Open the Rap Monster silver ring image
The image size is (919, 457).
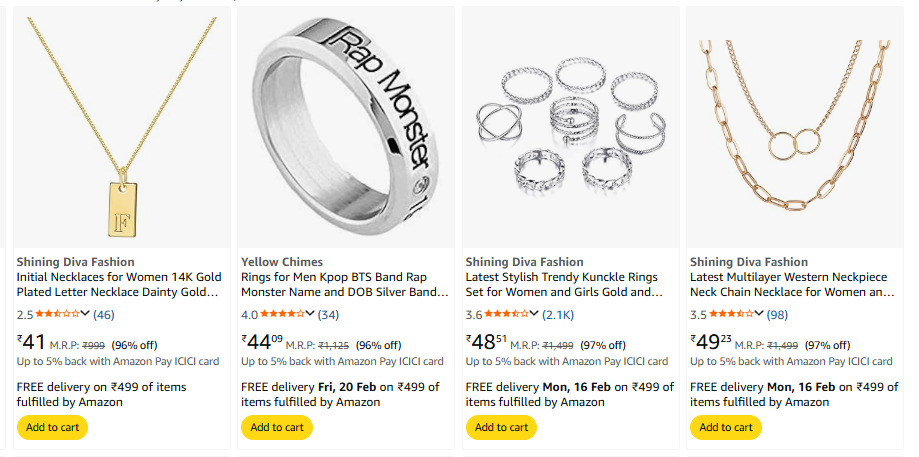click(345, 128)
